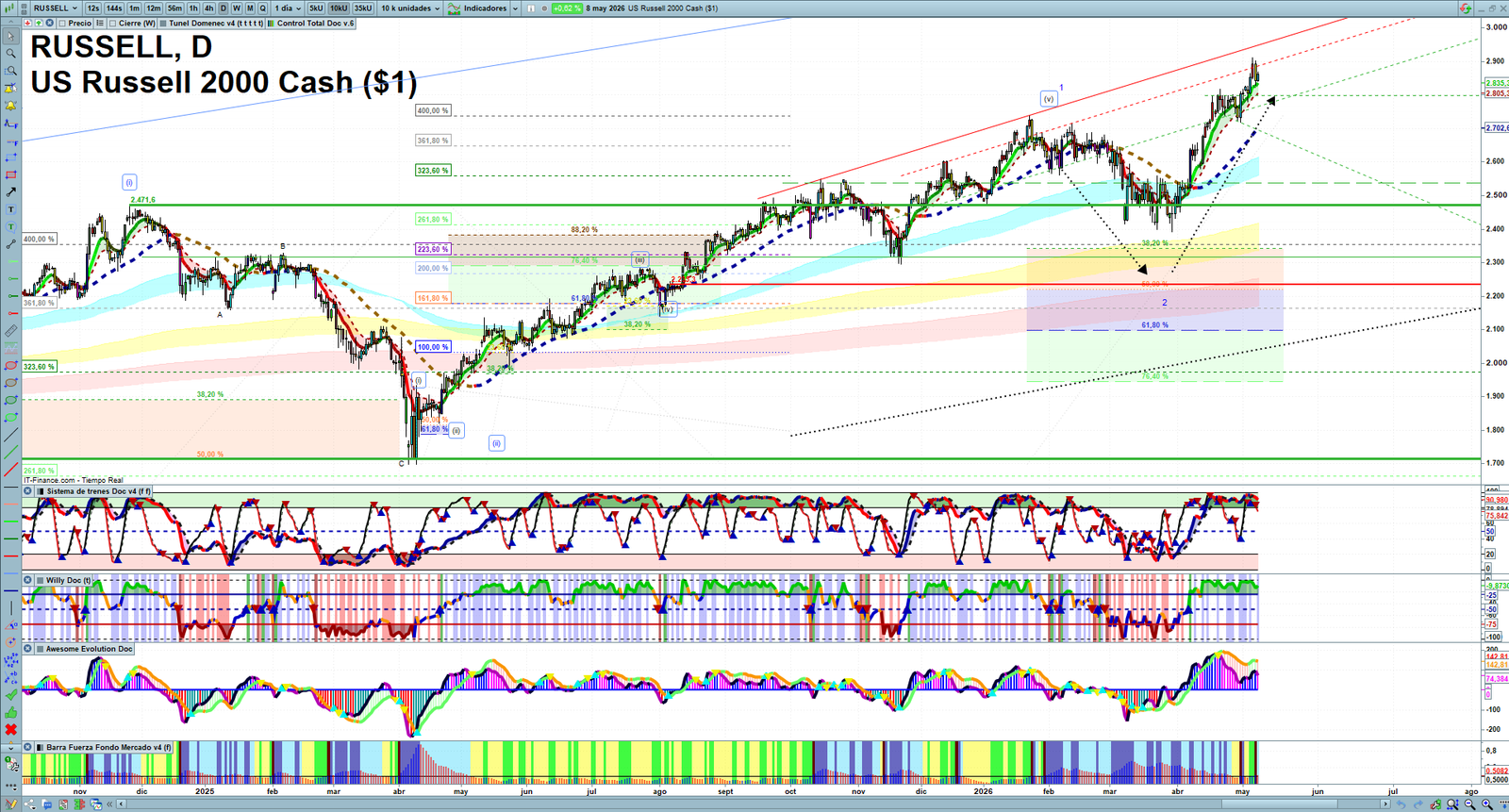
Task: Toggle the Precio checkbox
Action: pos(62,23)
